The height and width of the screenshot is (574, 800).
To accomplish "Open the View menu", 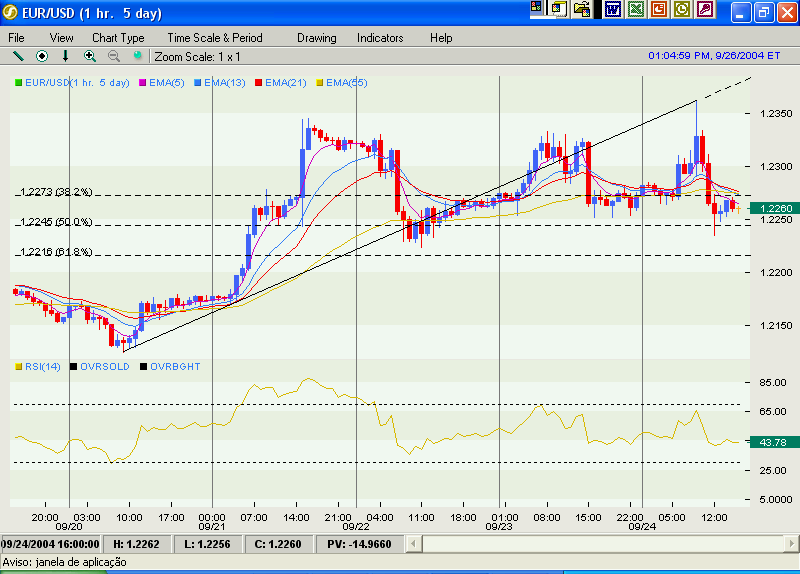I will click(x=61, y=38).
